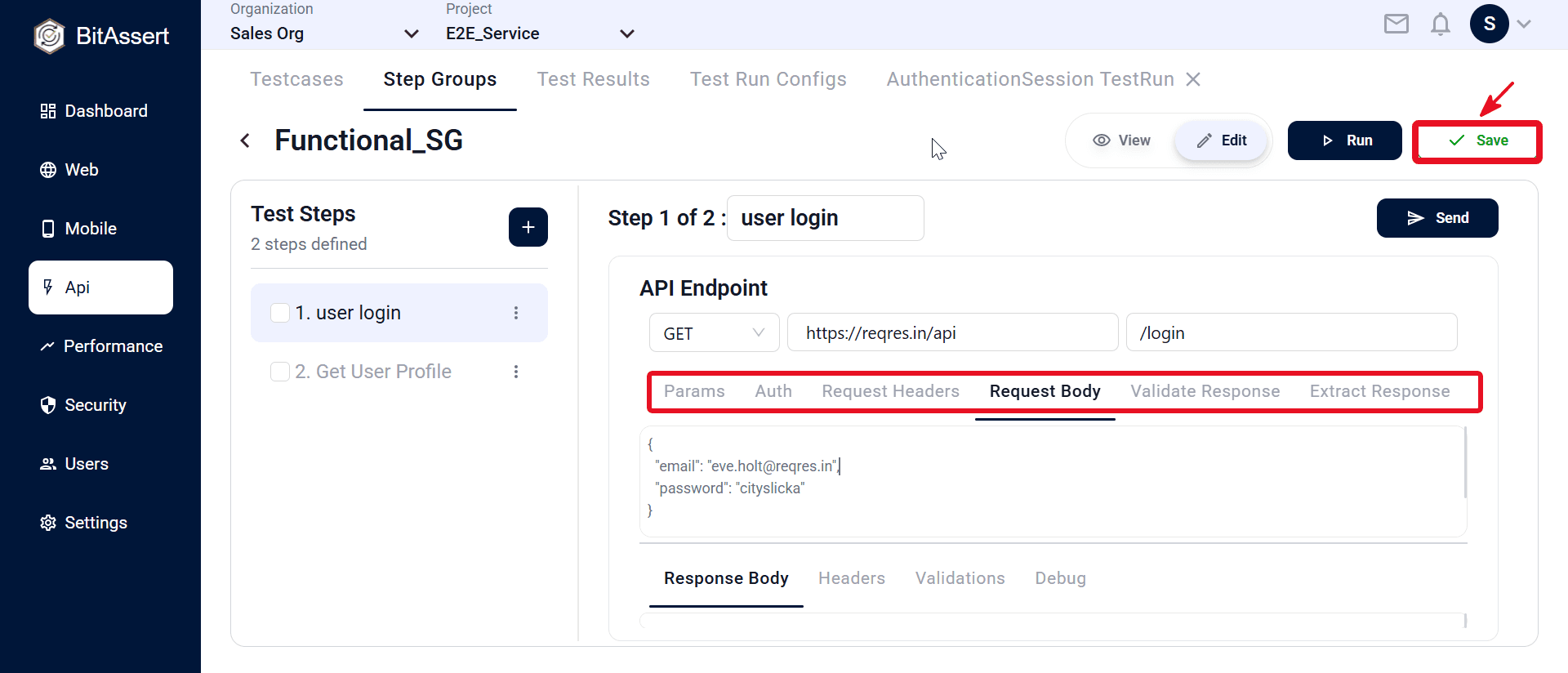Screen dimensions: 1568x673
Task: Open Dashboard from the sidebar
Action: pos(100,111)
